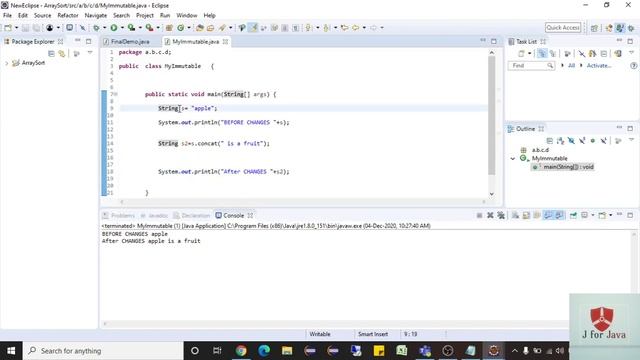Run the program with green Run button
This screenshot has height=360, width=640.
pyautogui.click(x=114, y=28)
